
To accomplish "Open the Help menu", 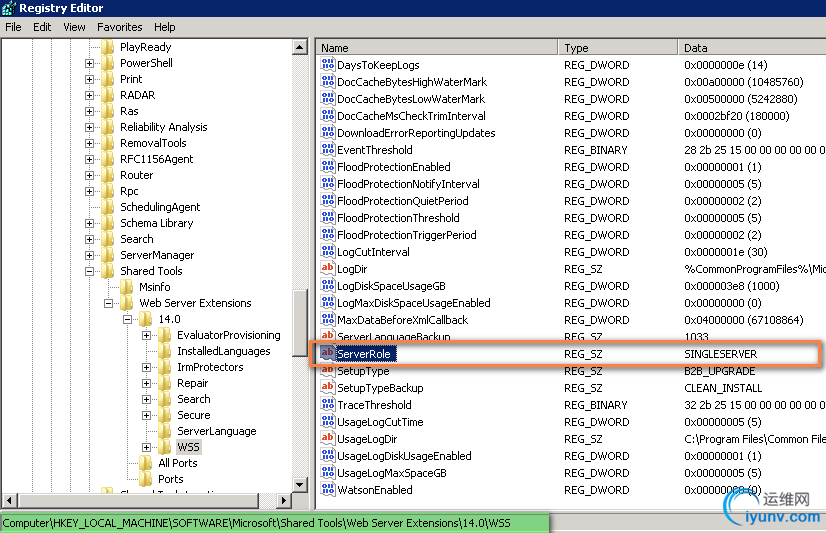I will [x=165, y=27].
